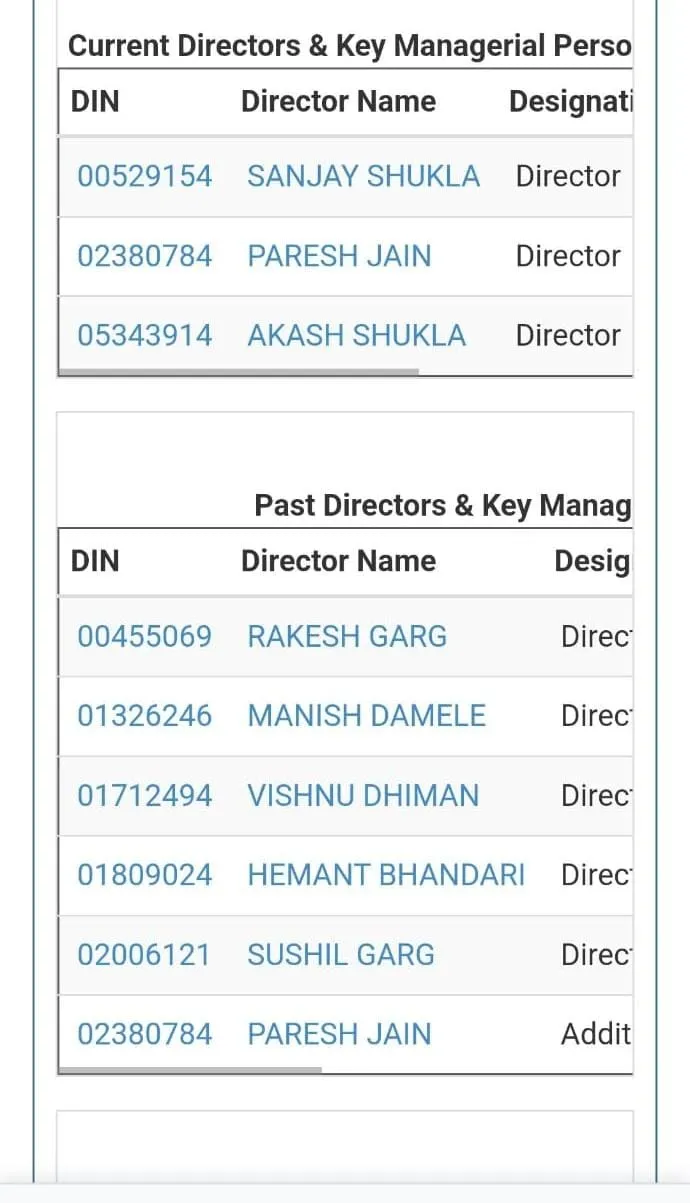
Task: Open PARESH JAIN in Past Directors table
Action: 339,1035
